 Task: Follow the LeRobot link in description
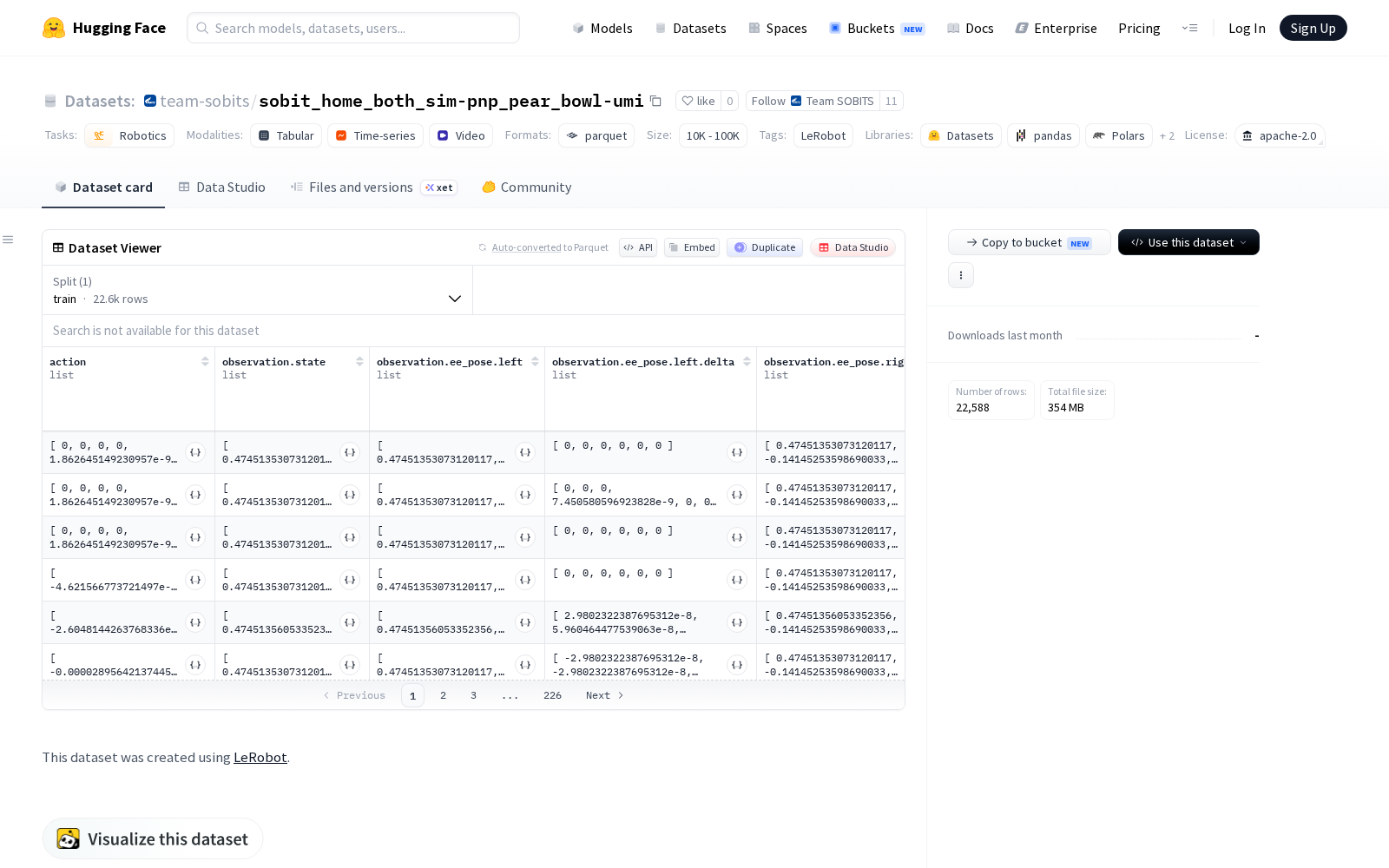click(260, 757)
